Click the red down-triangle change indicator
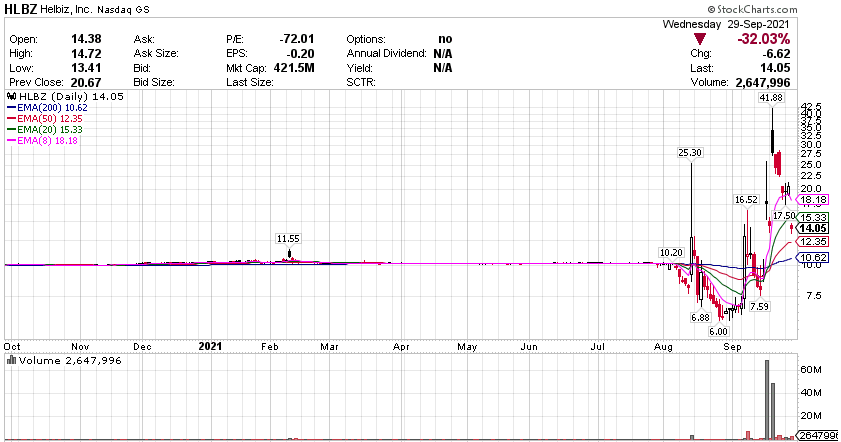The image size is (841, 442). point(699,39)
